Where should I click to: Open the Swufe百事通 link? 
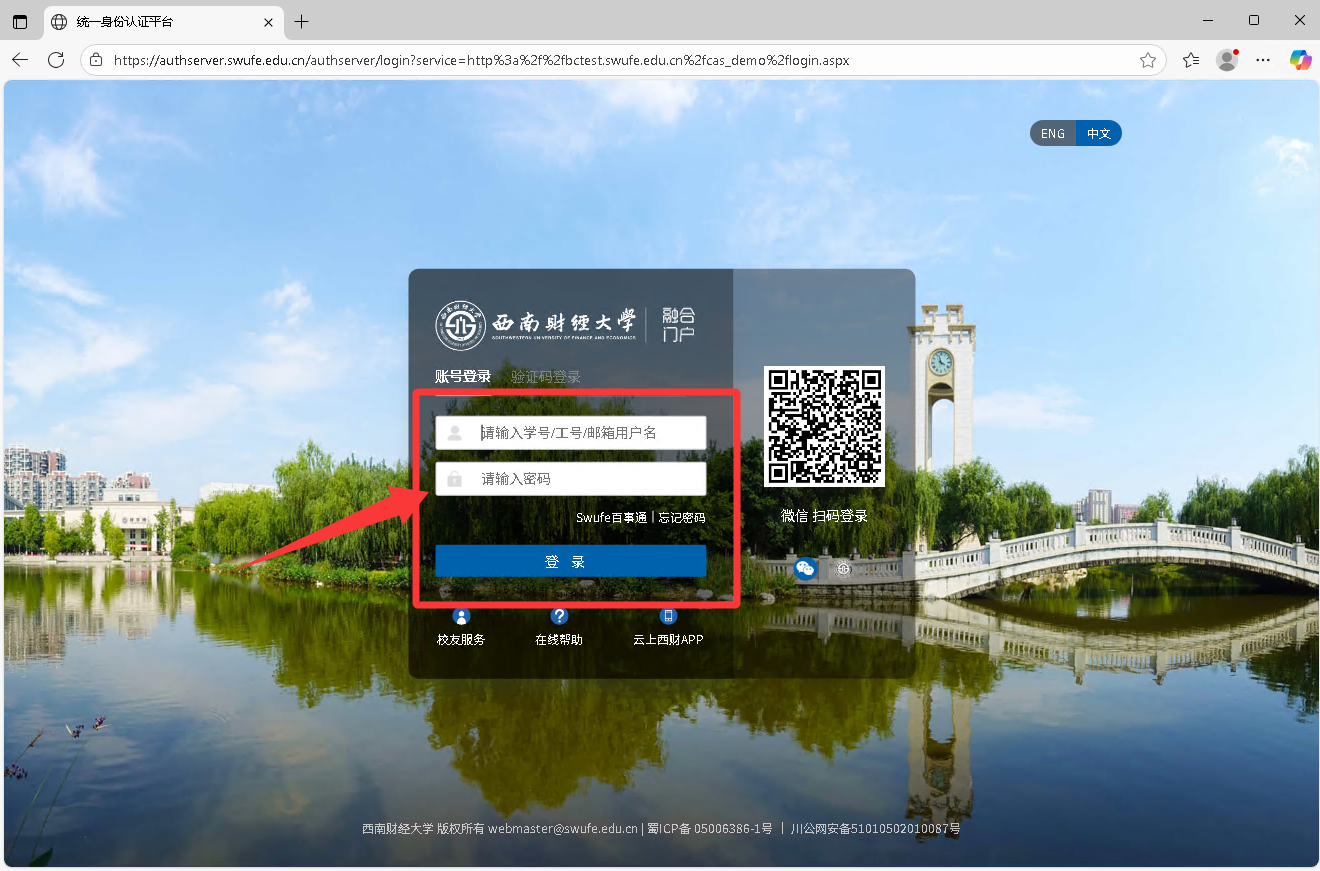[x=611, y=518]
